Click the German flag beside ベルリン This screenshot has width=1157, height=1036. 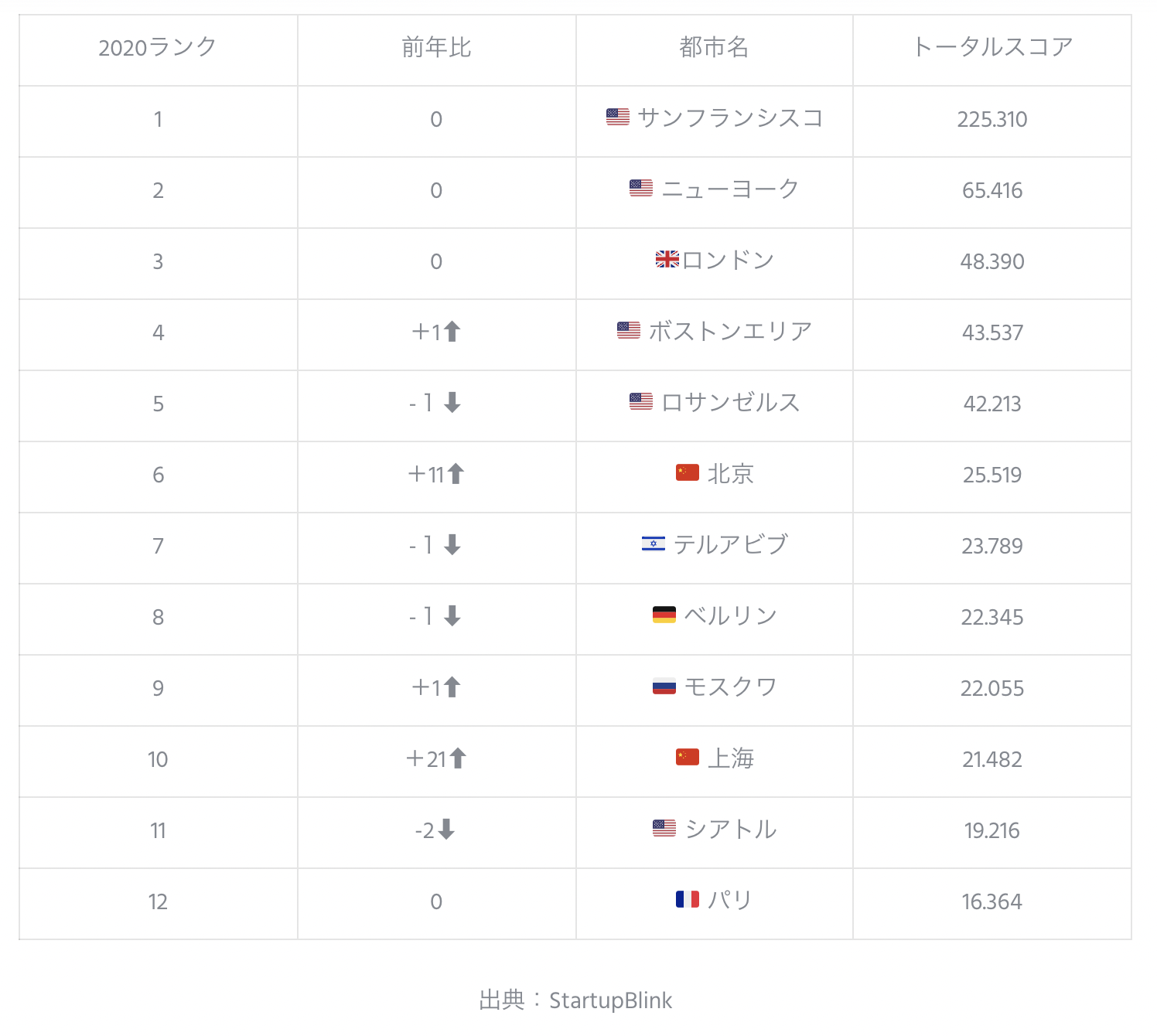point(664,615)
